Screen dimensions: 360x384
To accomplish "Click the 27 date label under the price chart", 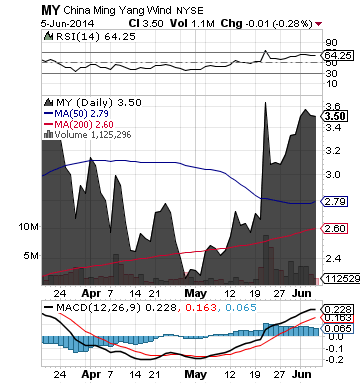I will 279,294.
